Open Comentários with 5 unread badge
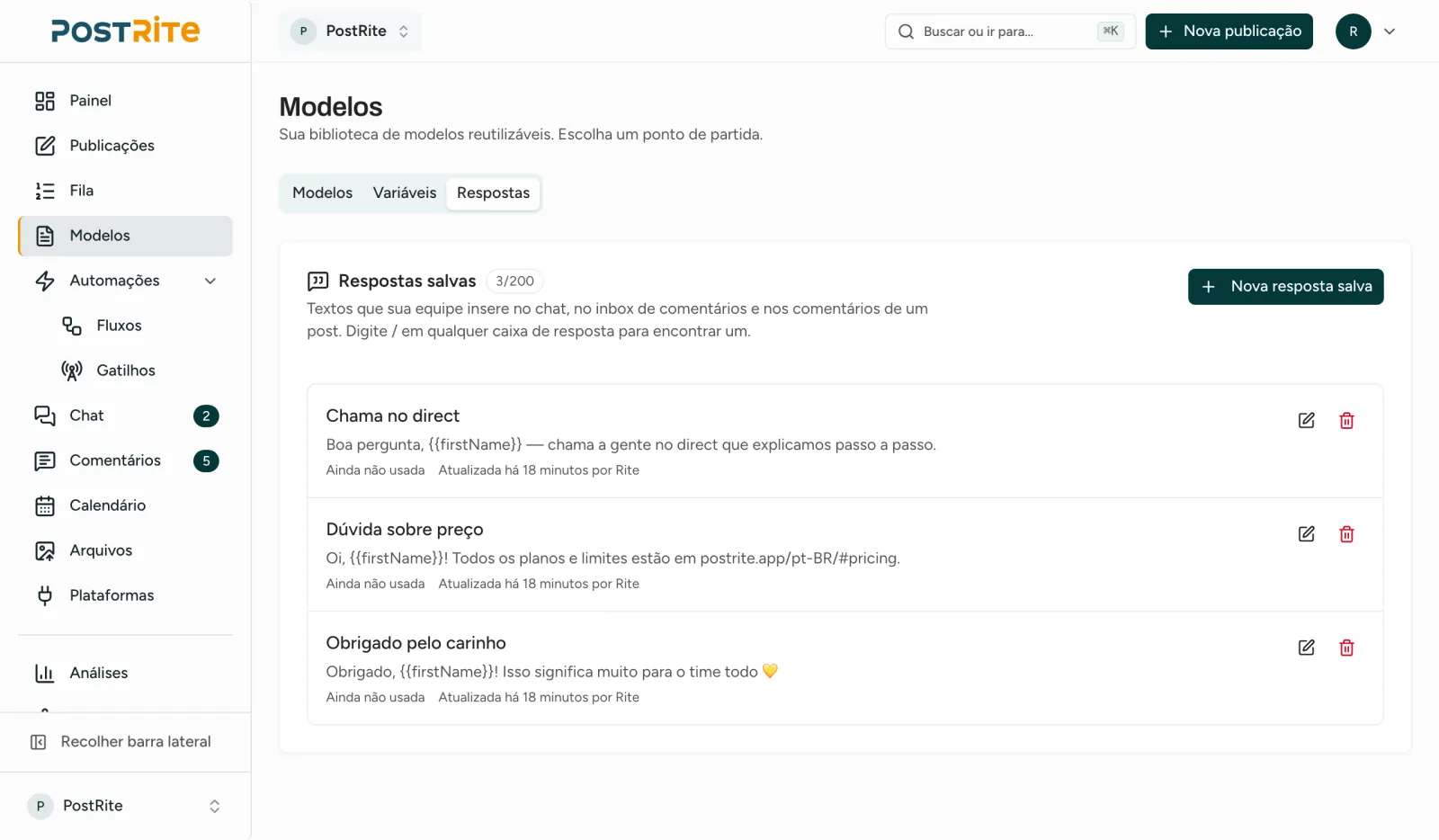The image size is (1439, 840). [125, 460]
